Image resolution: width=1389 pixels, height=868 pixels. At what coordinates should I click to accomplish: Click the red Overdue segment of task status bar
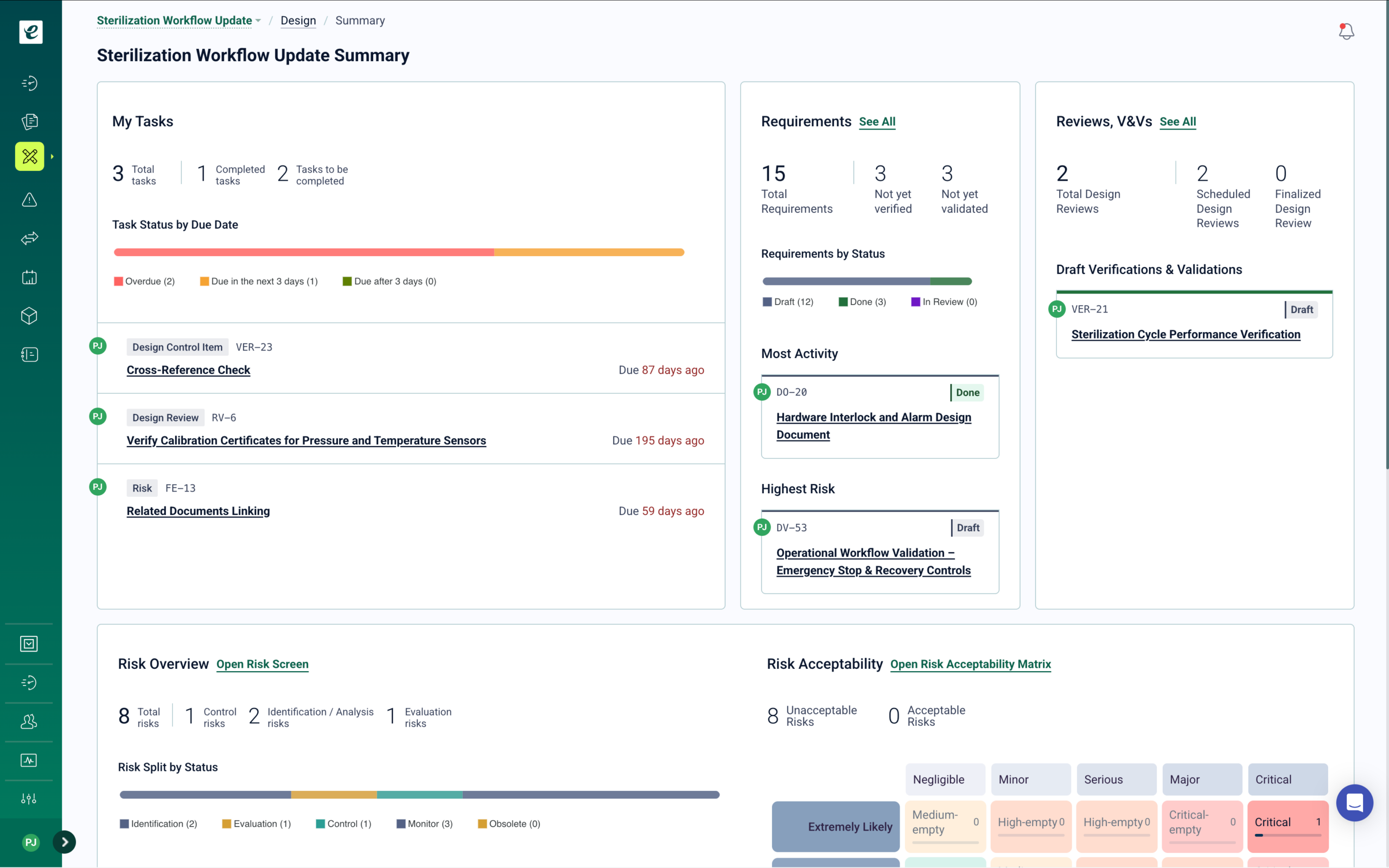pos(304,252)
